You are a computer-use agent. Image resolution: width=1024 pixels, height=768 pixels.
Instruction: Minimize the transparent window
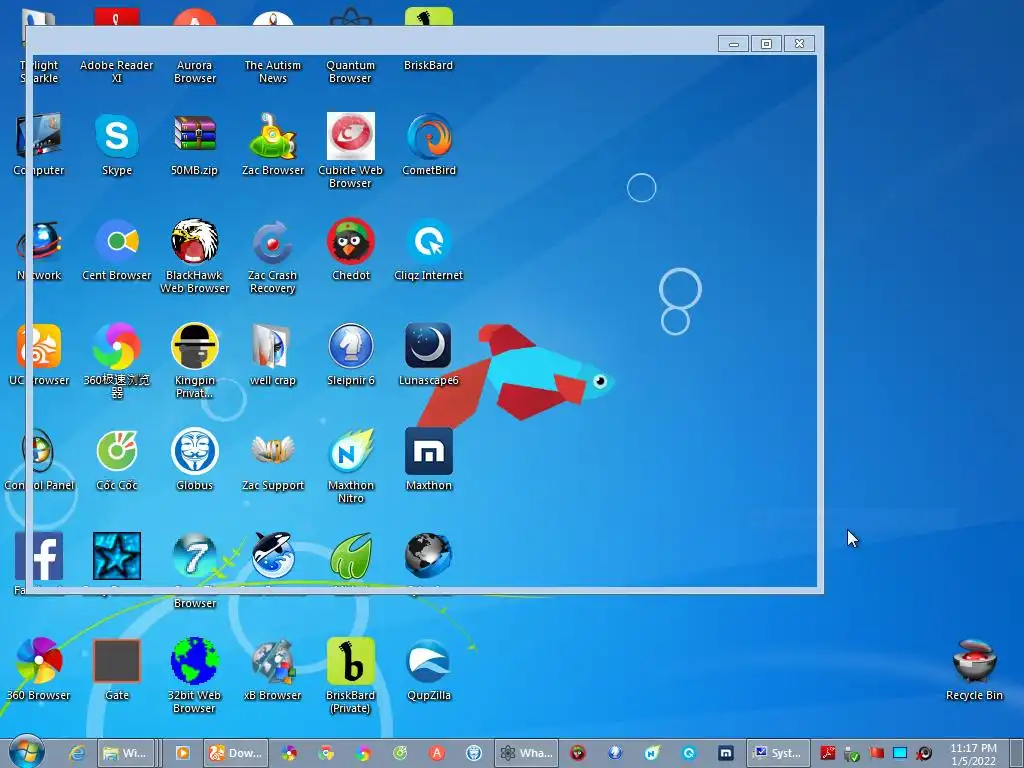pyautogui.click(x=733, y=44)
